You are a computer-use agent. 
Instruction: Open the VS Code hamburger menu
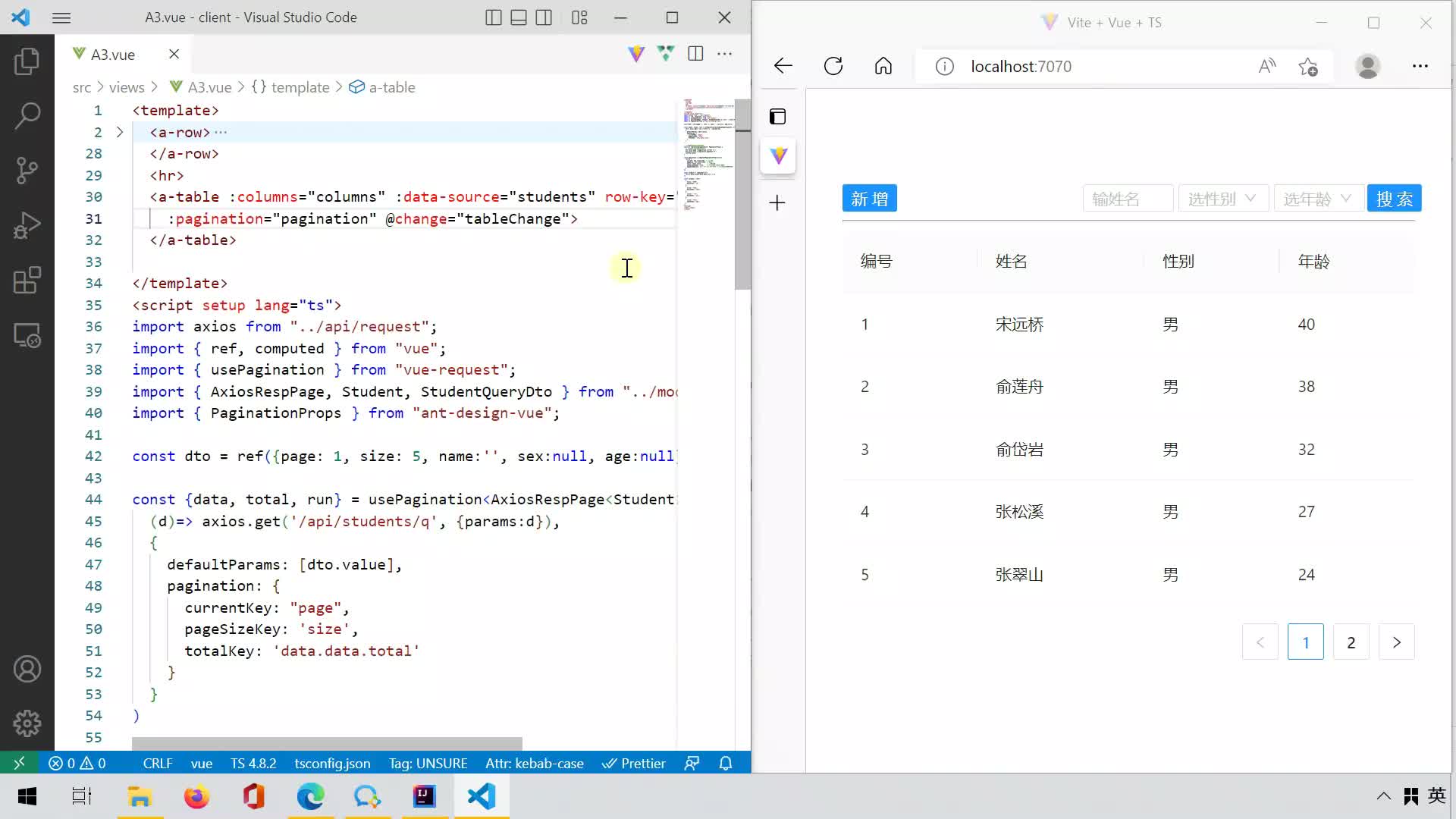(61, 17)
